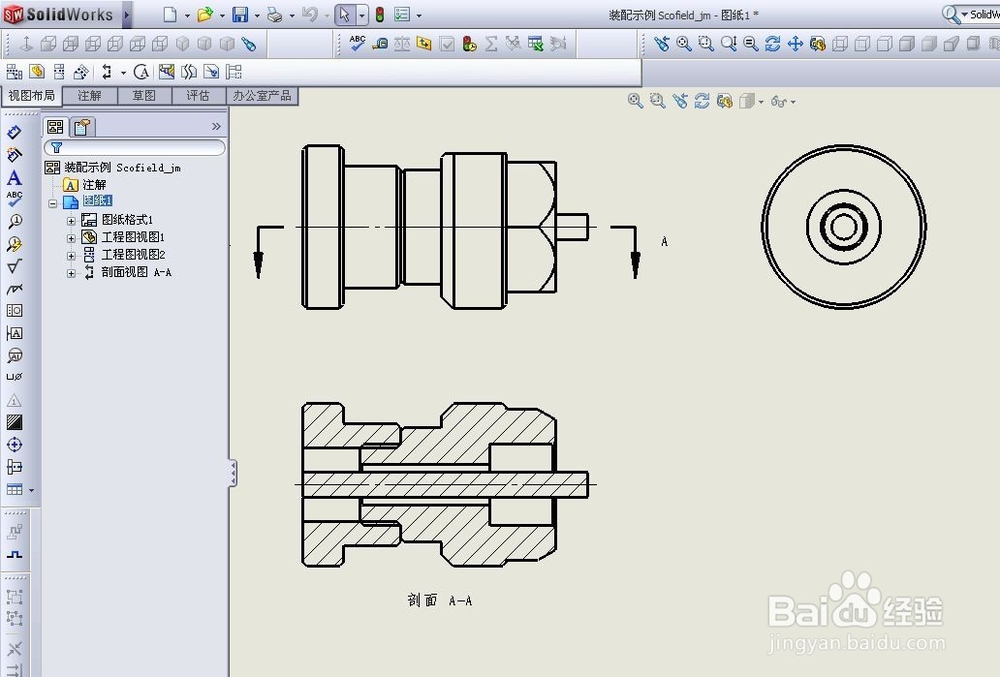
Task: Toggle the selection filter funnel above the tree
Action: coord(57,147)
